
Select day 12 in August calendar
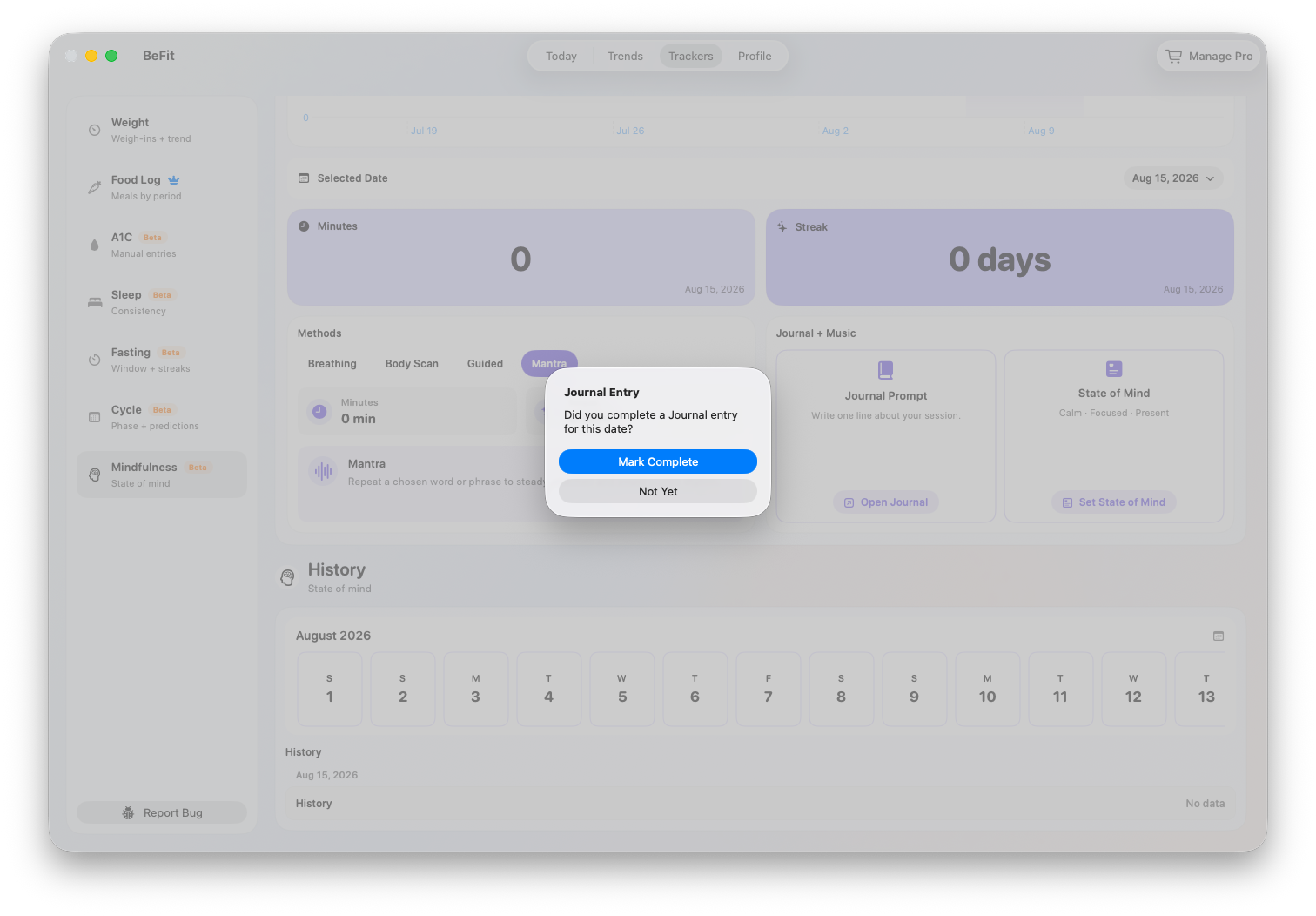tap(1133, 689)
